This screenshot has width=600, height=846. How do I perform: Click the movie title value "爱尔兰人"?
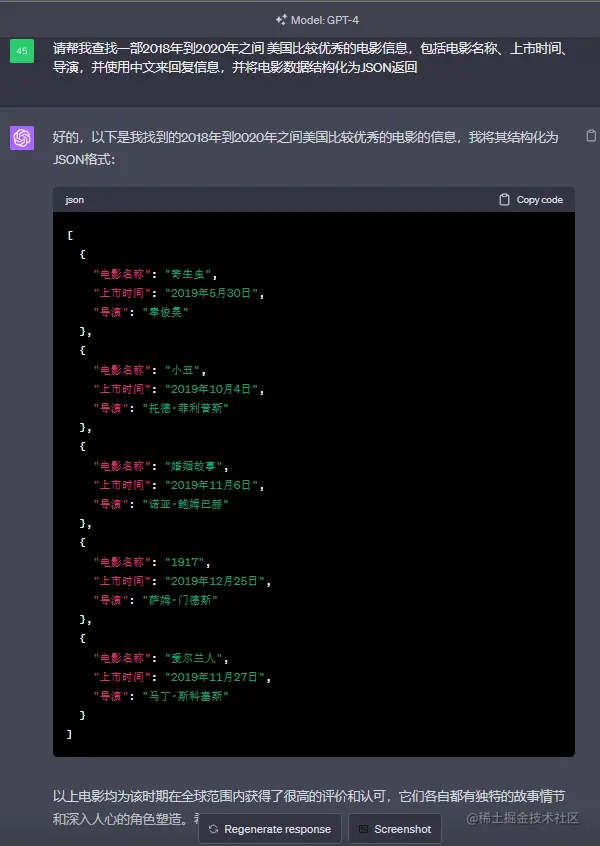194,658
